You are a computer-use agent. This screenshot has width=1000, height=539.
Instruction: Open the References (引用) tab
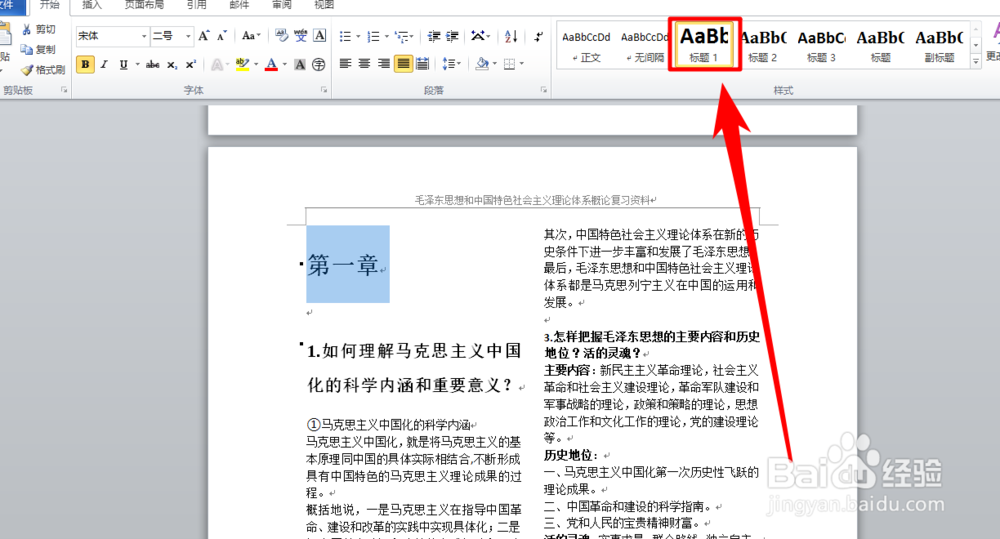point(196,4)
